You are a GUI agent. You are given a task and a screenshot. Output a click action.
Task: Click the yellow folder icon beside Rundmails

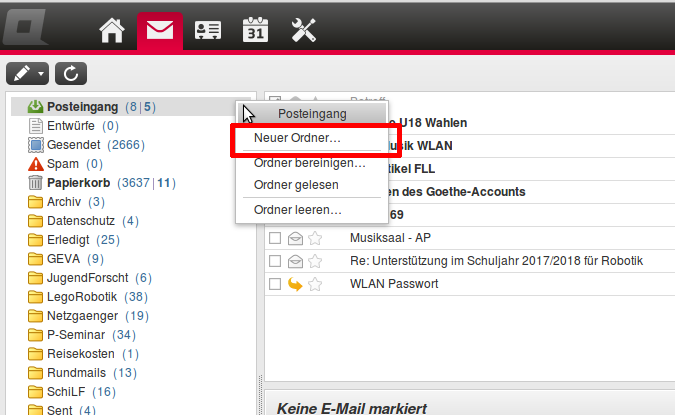35,373
